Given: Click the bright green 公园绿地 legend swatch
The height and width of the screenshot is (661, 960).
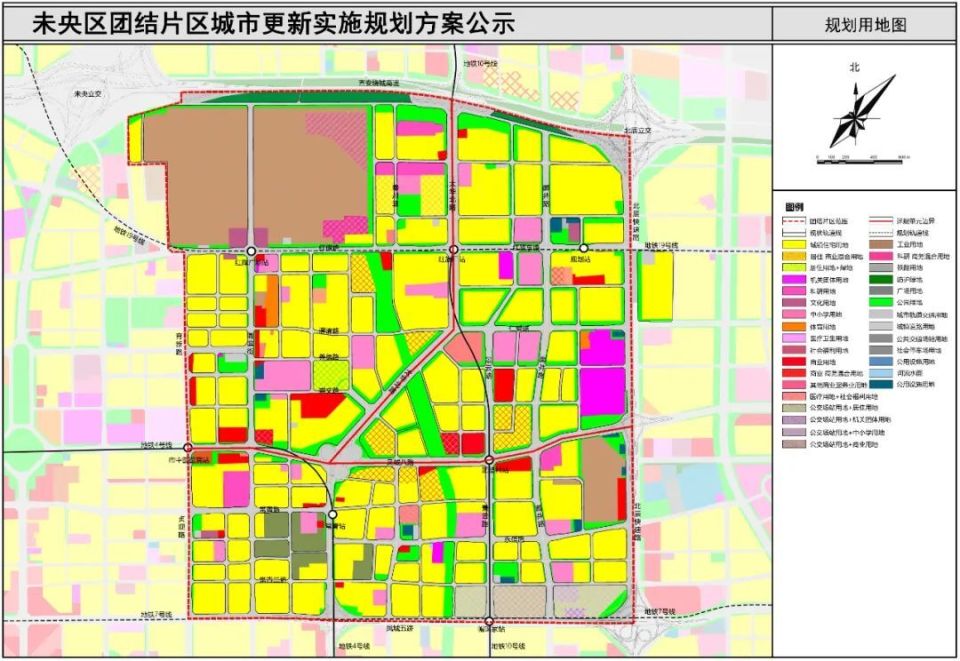Looking at the screenshot, I should pos(880,303).
